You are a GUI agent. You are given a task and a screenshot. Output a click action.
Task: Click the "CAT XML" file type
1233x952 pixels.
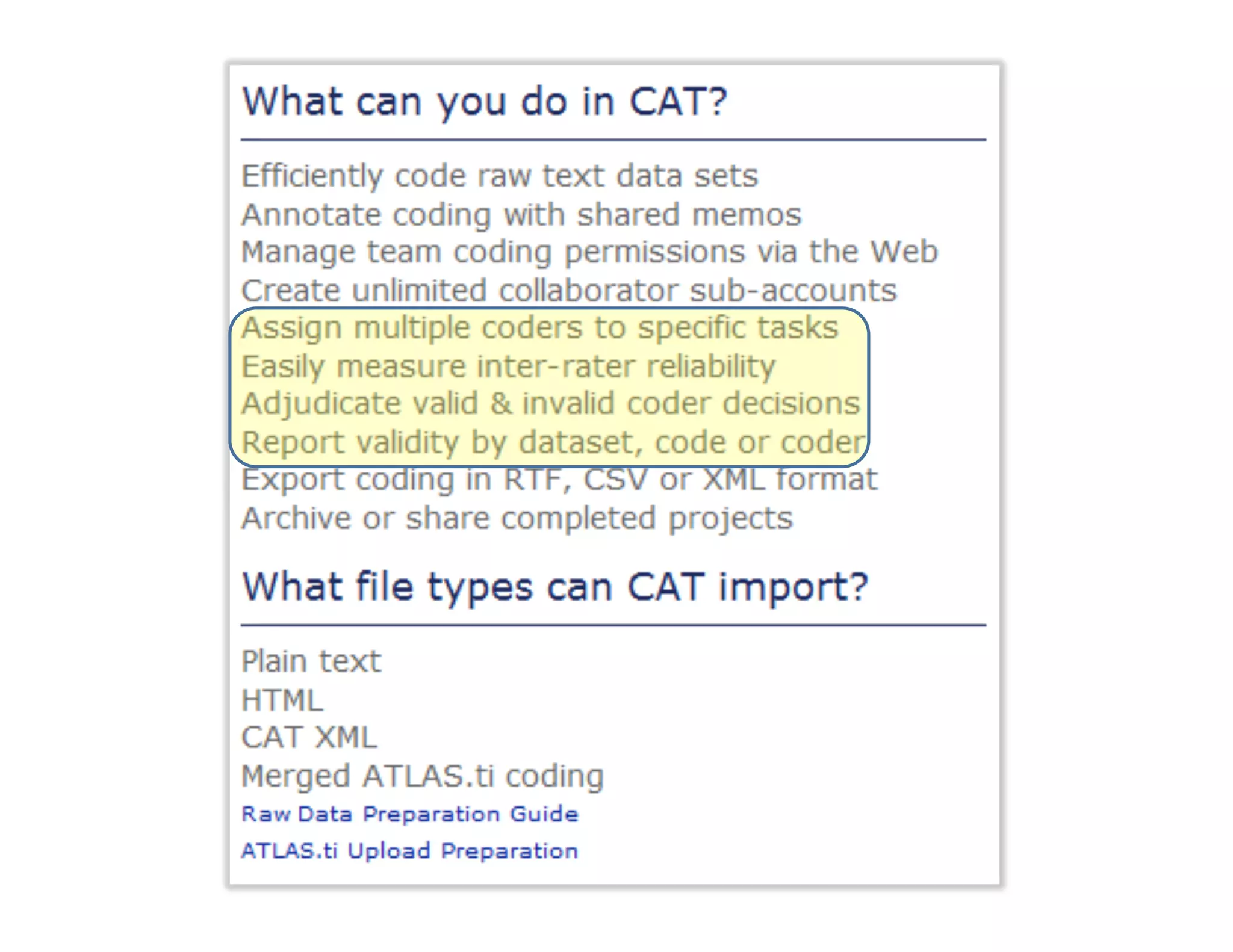(309, 737)
